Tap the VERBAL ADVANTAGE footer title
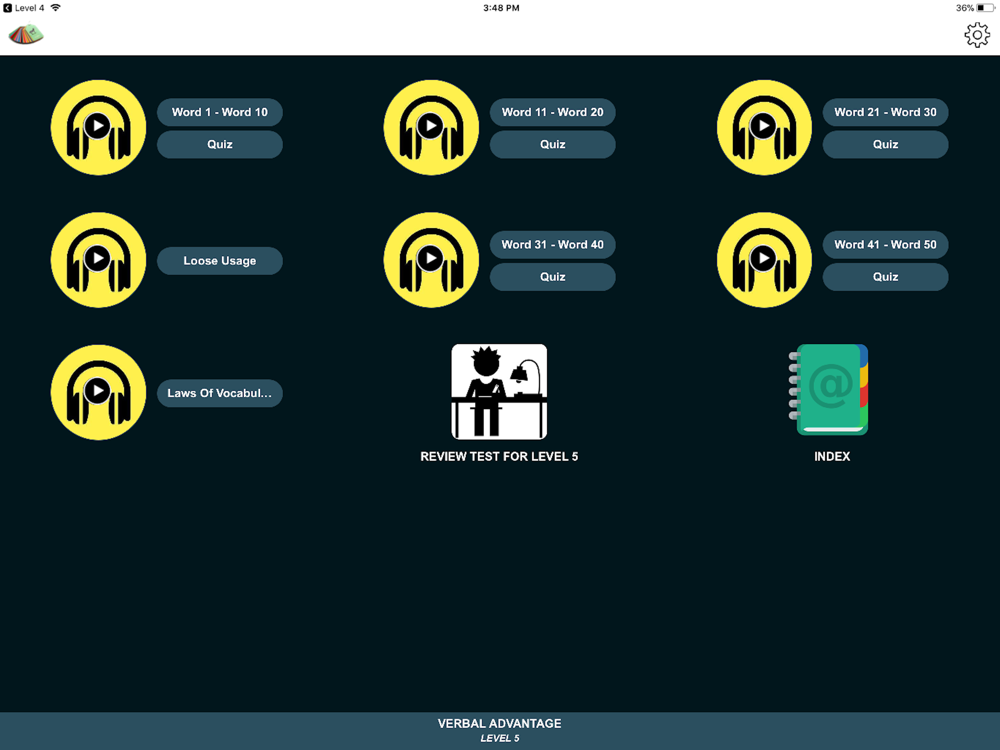The width and height of the screenshot is (1000, 750). tap(500, 723)
